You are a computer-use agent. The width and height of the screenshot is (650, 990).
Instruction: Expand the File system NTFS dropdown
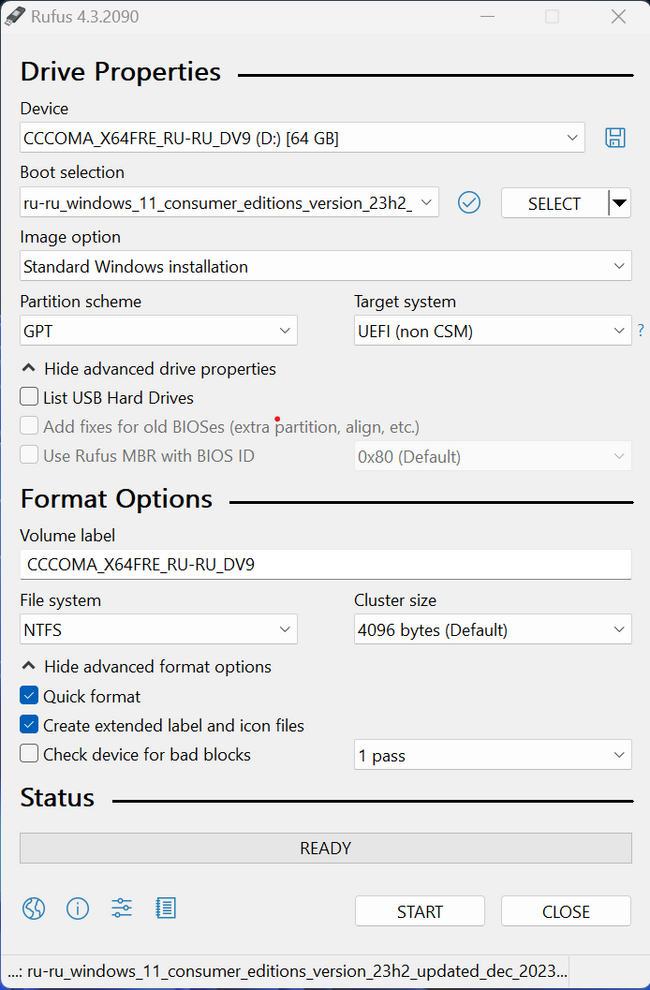pyautogui.click(x=158, y=630)
